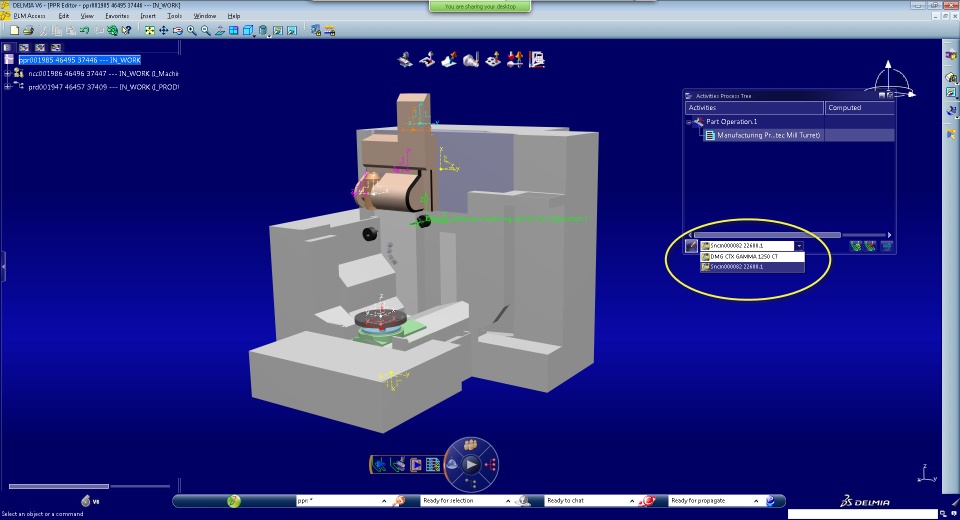The image size is (960, 520).
Task: Click the Computed column header
Action: (x=860, y=108)
